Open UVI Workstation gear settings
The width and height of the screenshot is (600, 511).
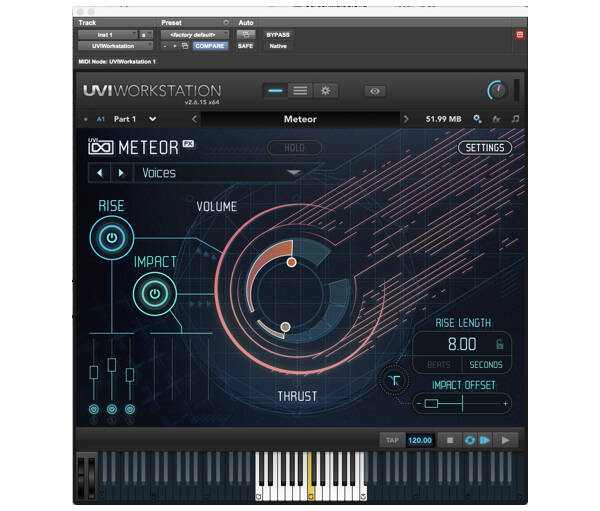[x=325, y=91]
